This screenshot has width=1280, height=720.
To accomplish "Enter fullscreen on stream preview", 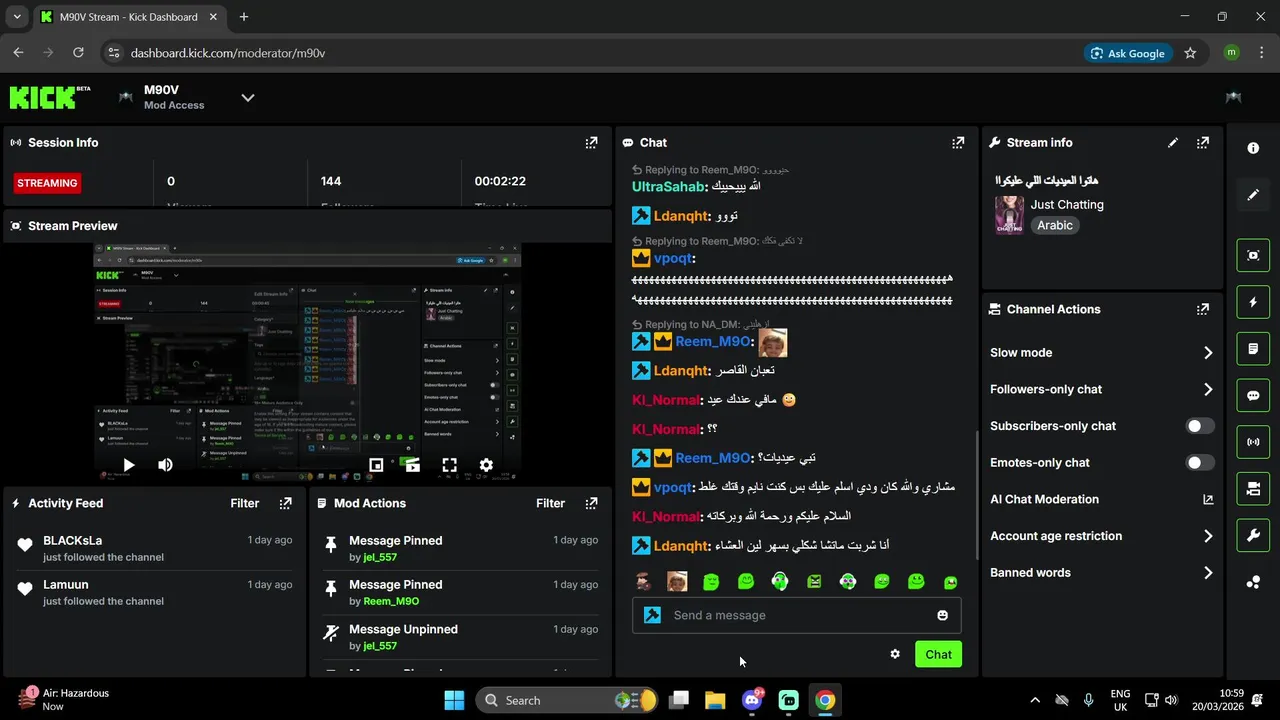I will tap(449, 465).
